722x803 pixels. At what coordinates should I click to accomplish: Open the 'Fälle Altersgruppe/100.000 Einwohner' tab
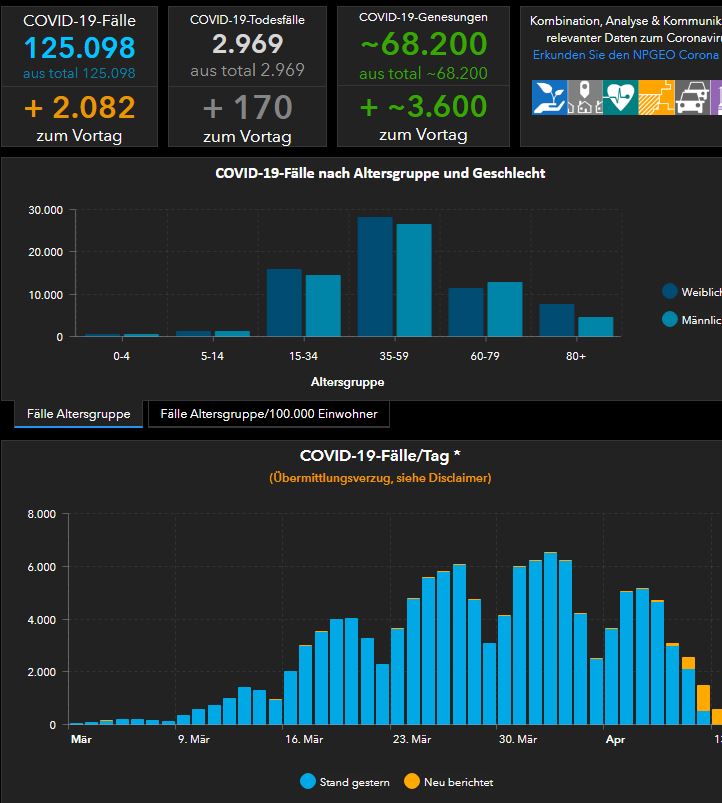coord(268,414)
